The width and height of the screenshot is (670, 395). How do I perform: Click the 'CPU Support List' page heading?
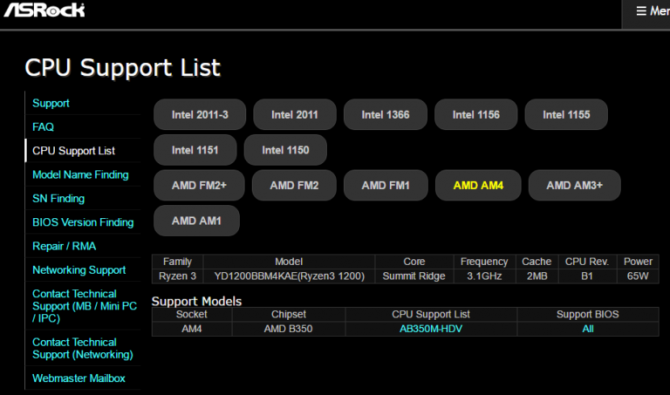[x=122, y=68]
